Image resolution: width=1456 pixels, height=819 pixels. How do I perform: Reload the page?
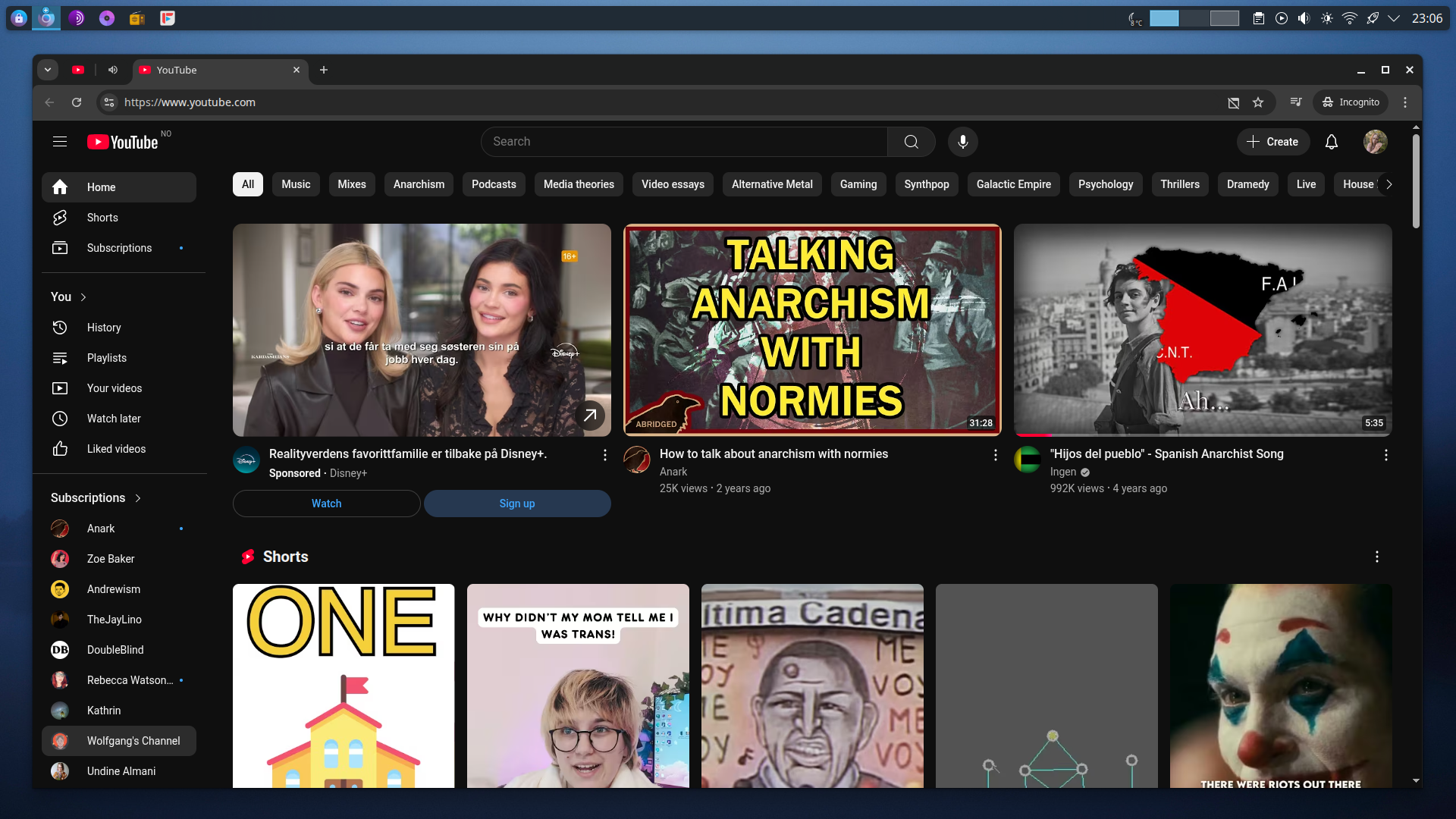(x=77, y=102)
